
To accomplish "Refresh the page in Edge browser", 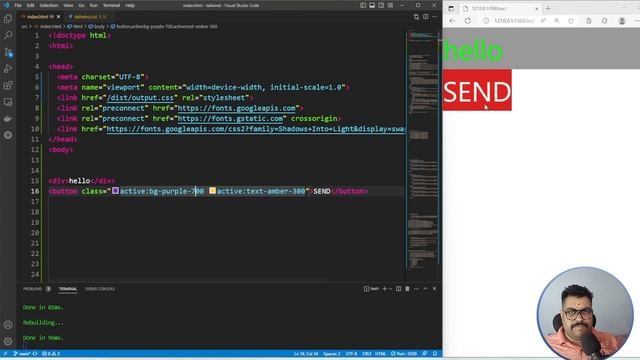I will pyautogui.click(x=468, y=21).
